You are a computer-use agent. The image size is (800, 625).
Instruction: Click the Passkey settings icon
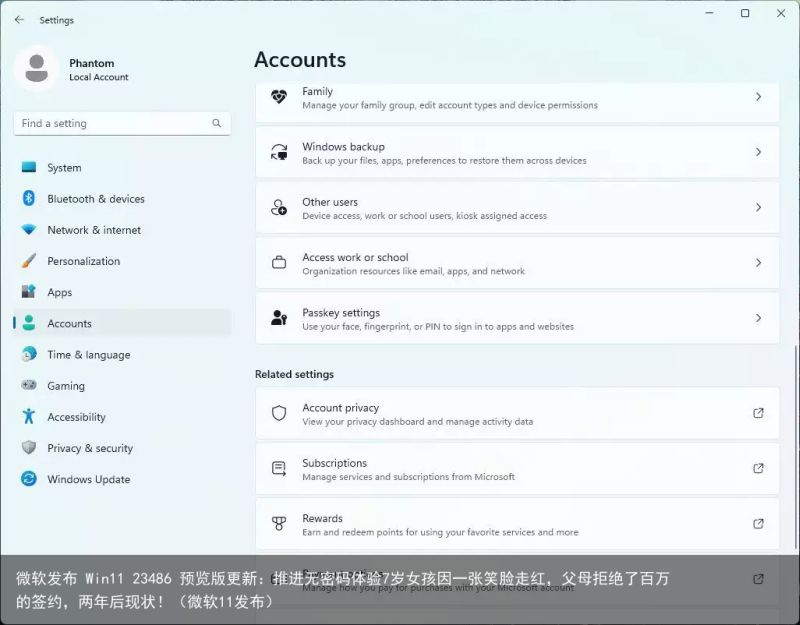[279, 318]
